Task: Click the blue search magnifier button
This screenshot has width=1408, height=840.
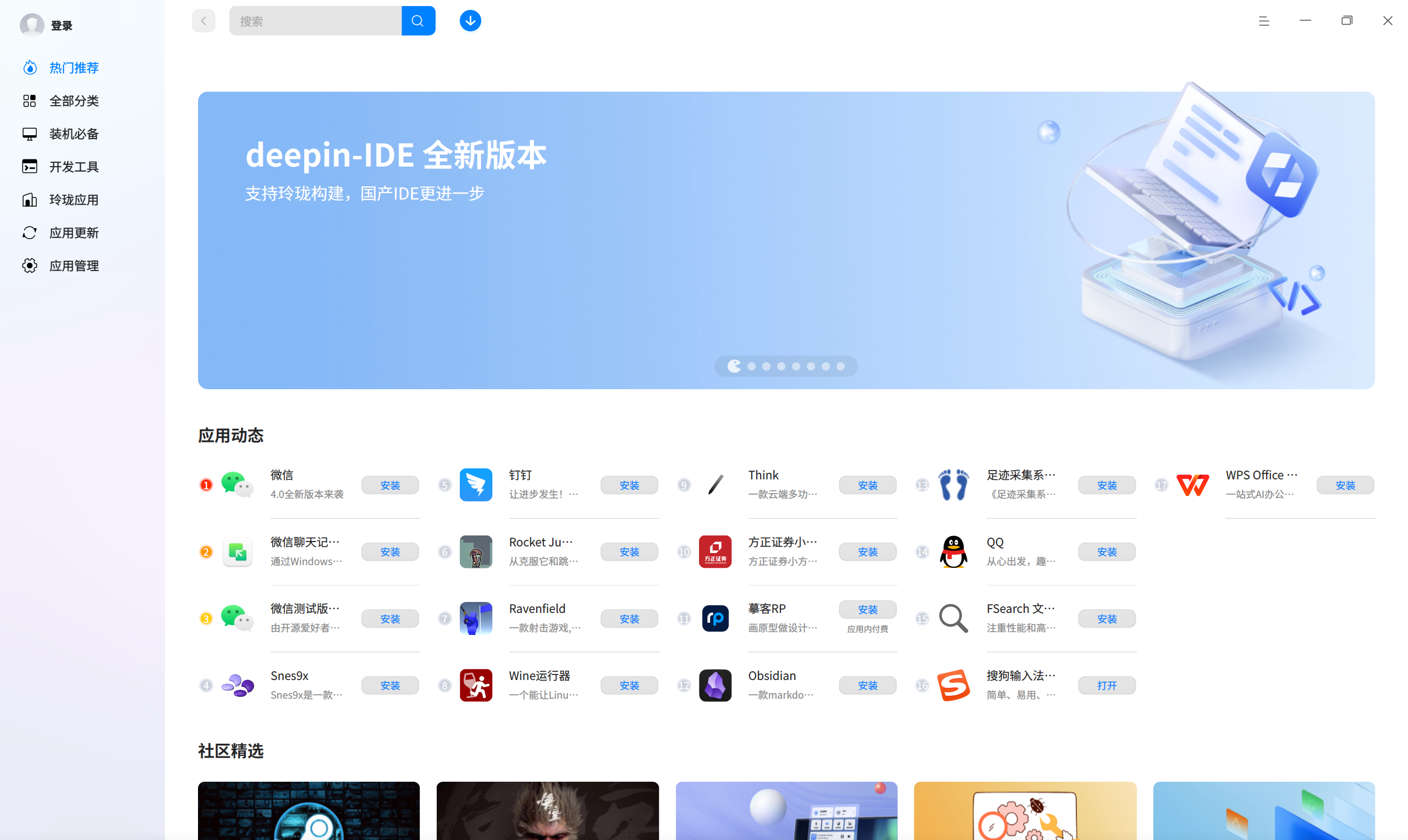Action: pyautogui.click(x=418, y=21)
